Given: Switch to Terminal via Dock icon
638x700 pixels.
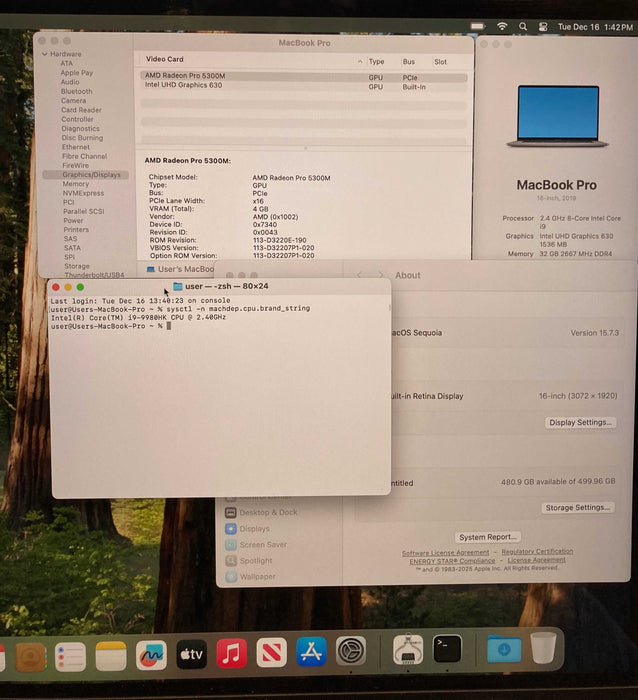Looking at the screenshot, I should (x=447, y=649).
